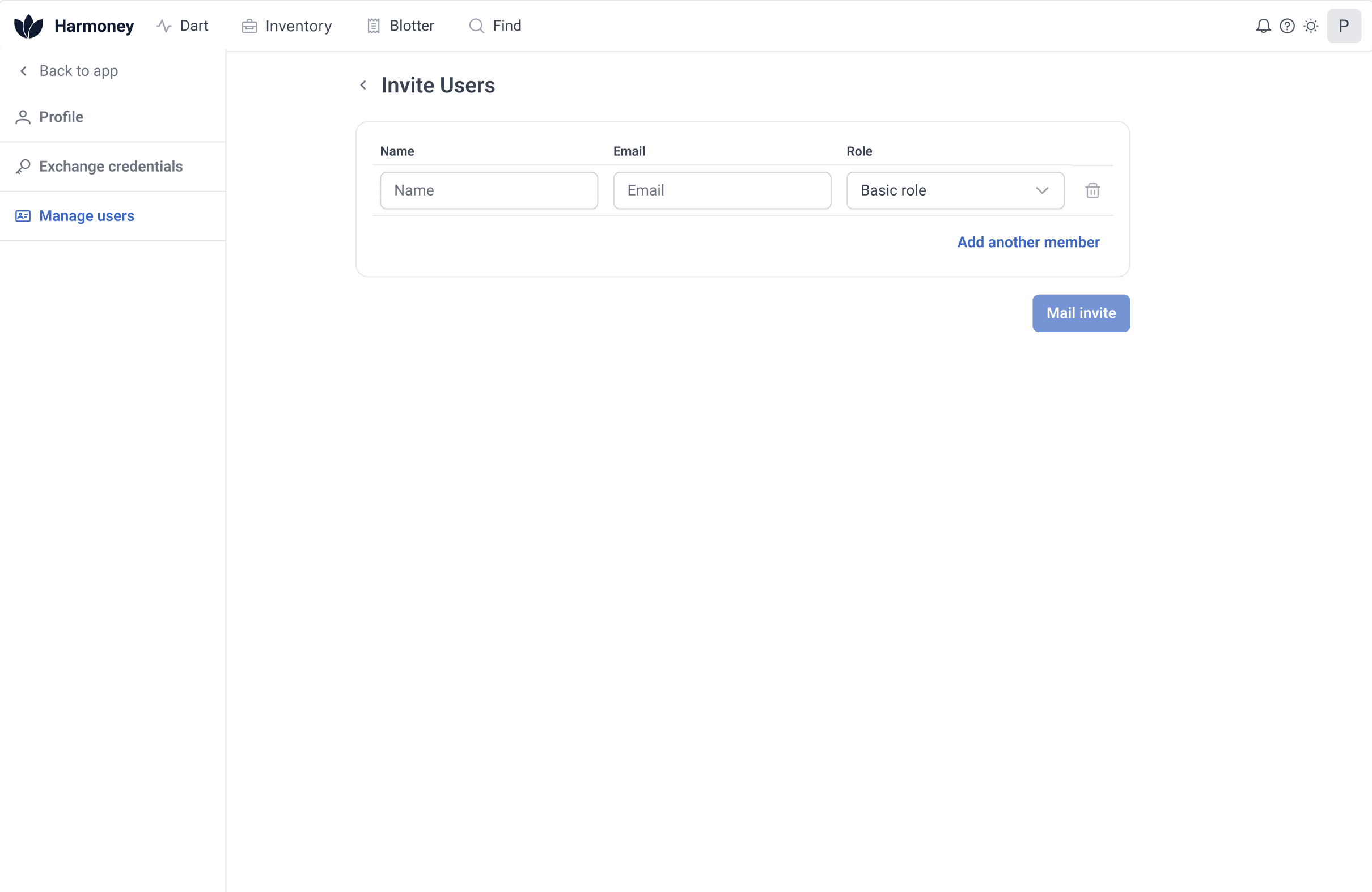Click the Role dropdown chevron arrow
Screen dimensions: 1372x892
coord(1041,191)
